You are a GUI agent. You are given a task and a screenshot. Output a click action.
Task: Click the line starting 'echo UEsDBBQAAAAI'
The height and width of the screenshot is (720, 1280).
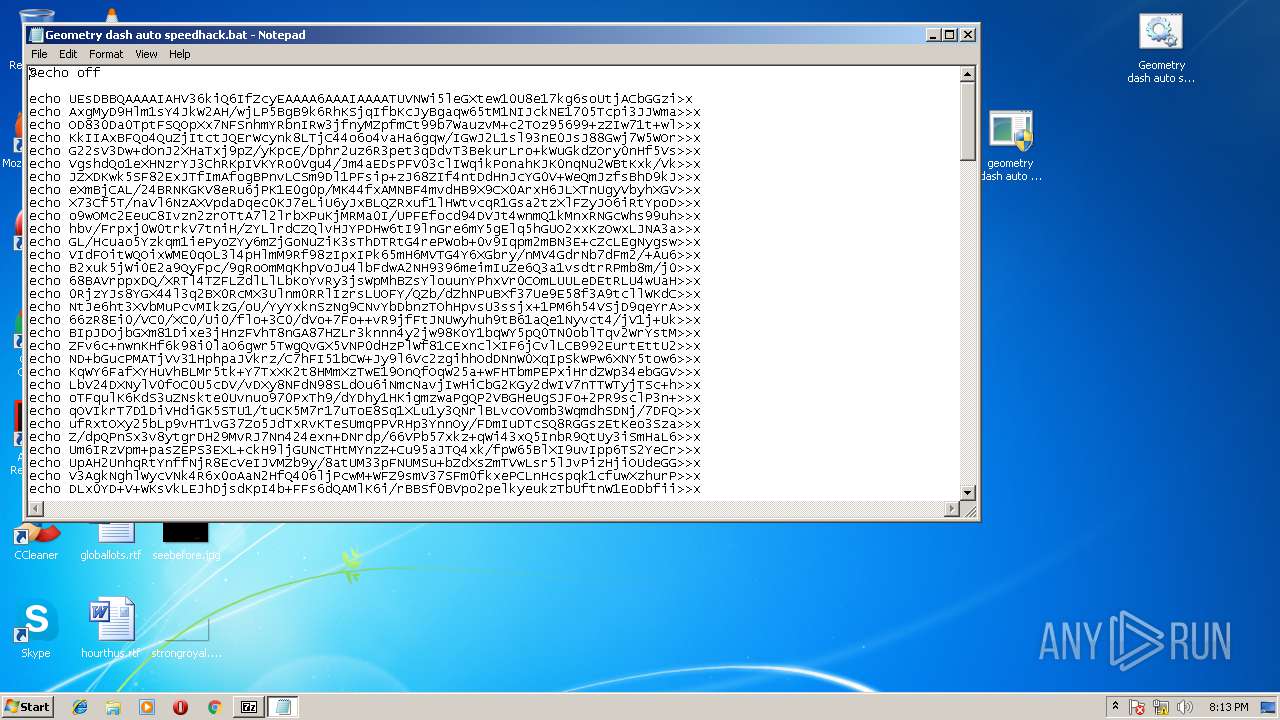point(361,99)
